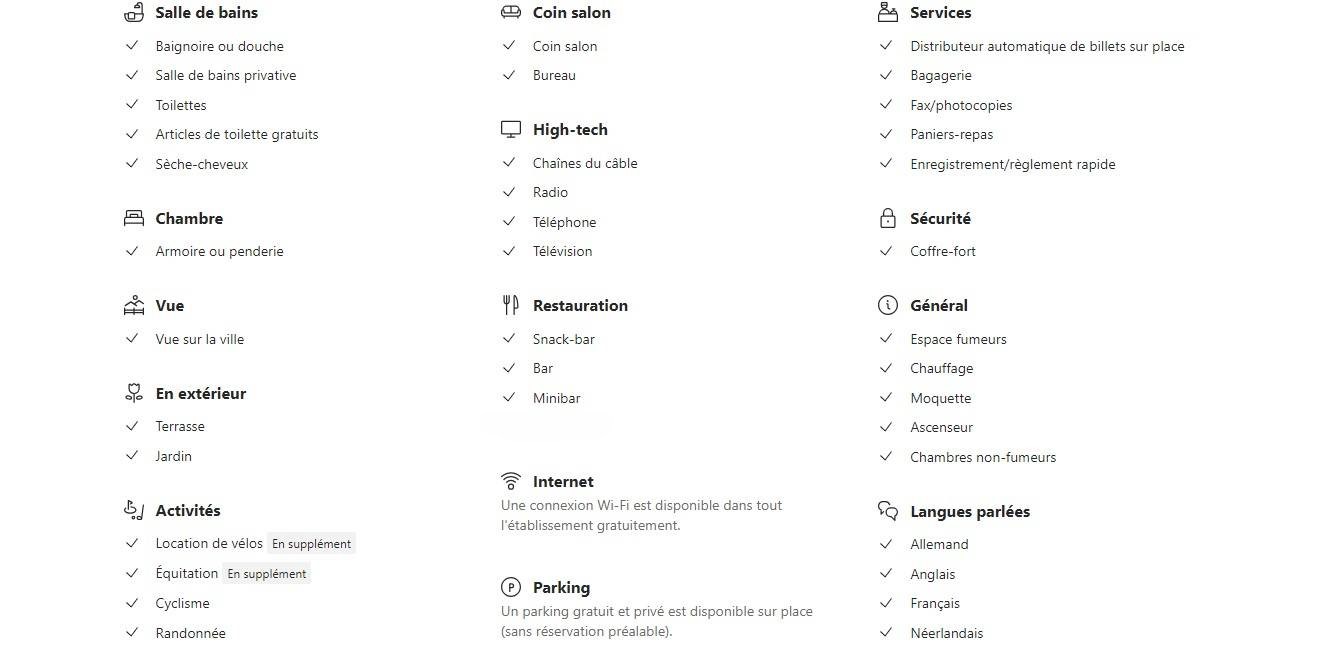Viewport: 1341px width, 655px height.
Task: Click the concierge bell Services icon
Action: (887, 13)
